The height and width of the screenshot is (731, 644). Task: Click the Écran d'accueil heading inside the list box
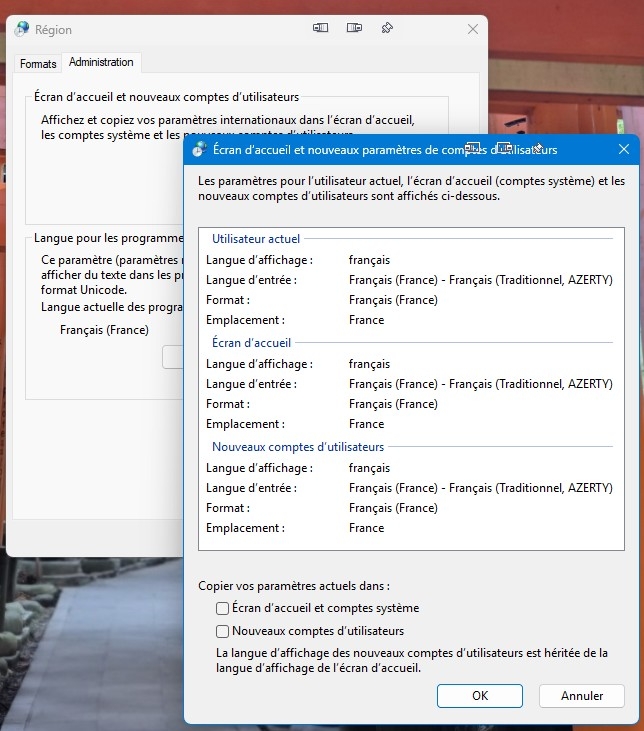tap(251, 343)
